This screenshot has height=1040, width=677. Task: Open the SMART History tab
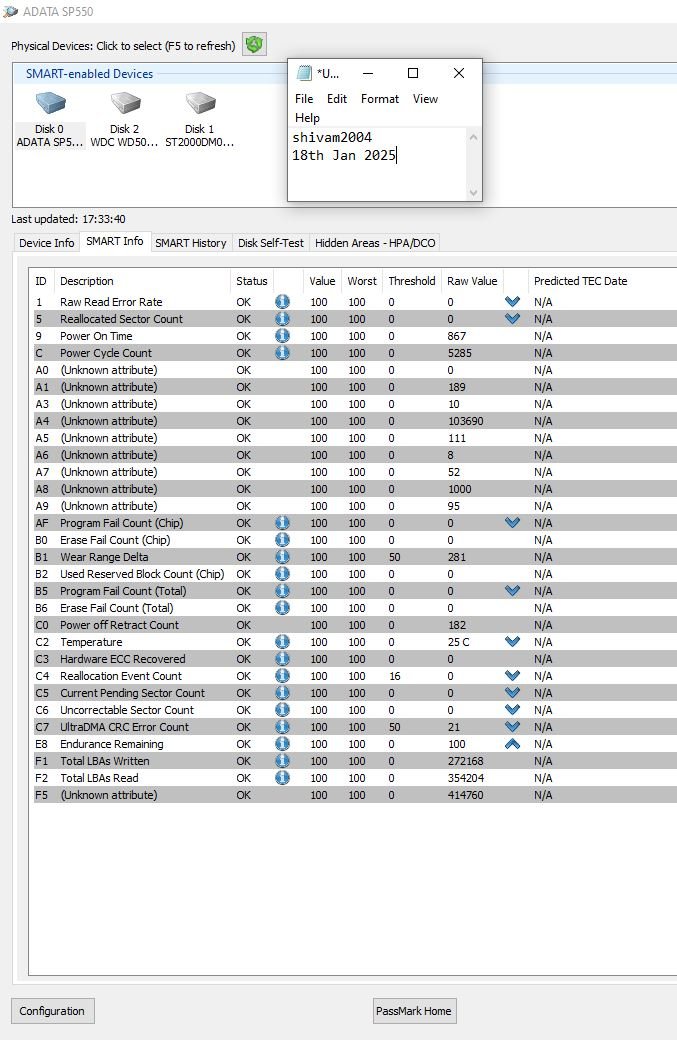click(190, 243)
